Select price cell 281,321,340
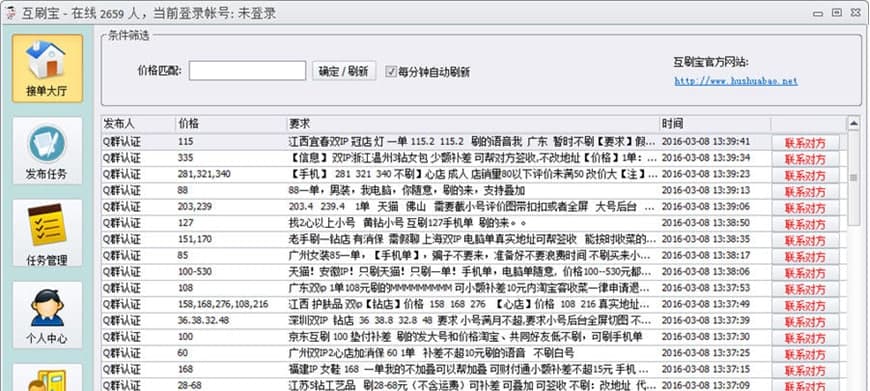This screenshot has width=870, height=391. [204, 174]
